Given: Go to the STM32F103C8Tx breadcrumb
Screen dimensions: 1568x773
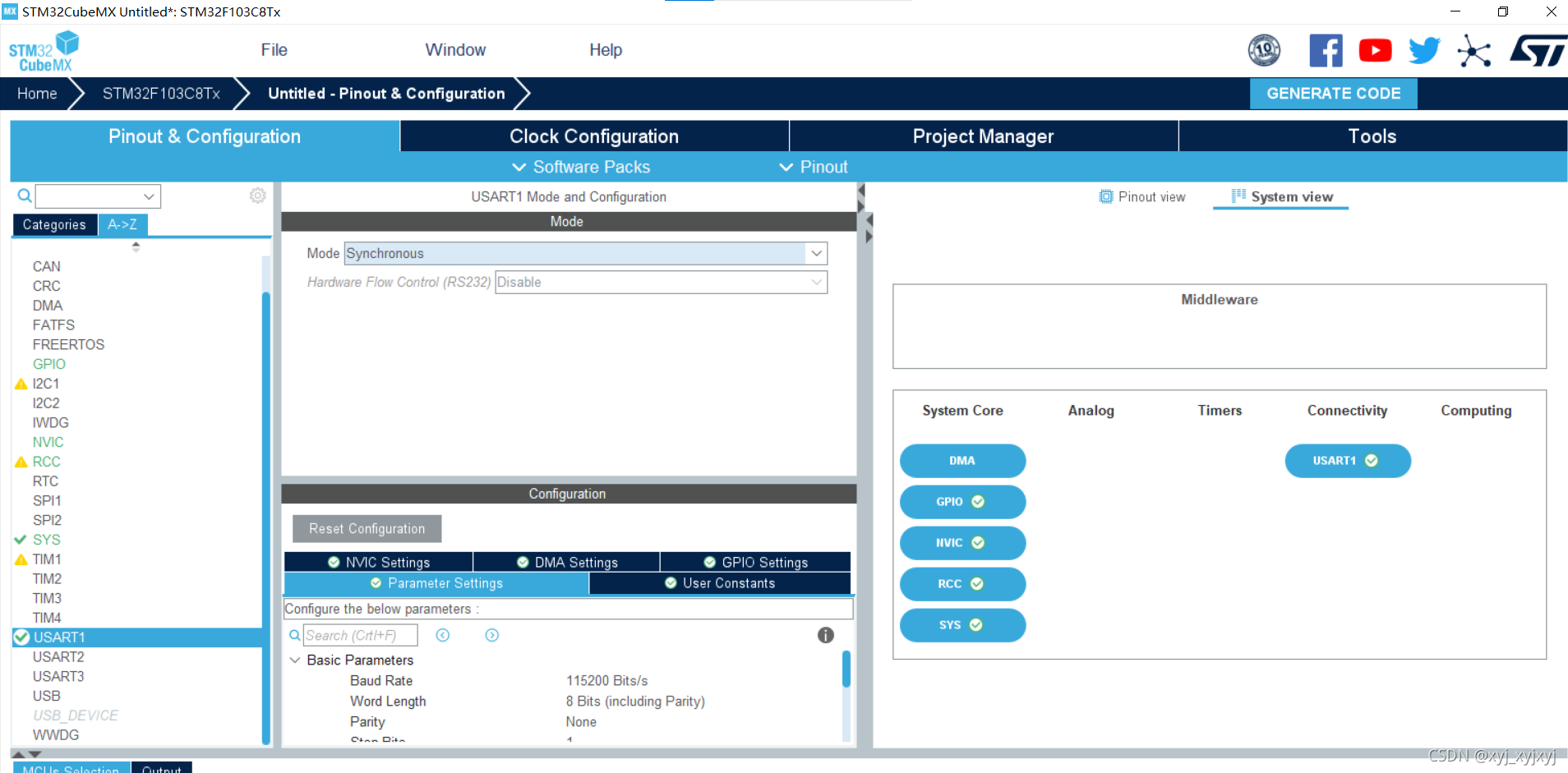Looking at the screenshot, I should [x=161, y=94].
